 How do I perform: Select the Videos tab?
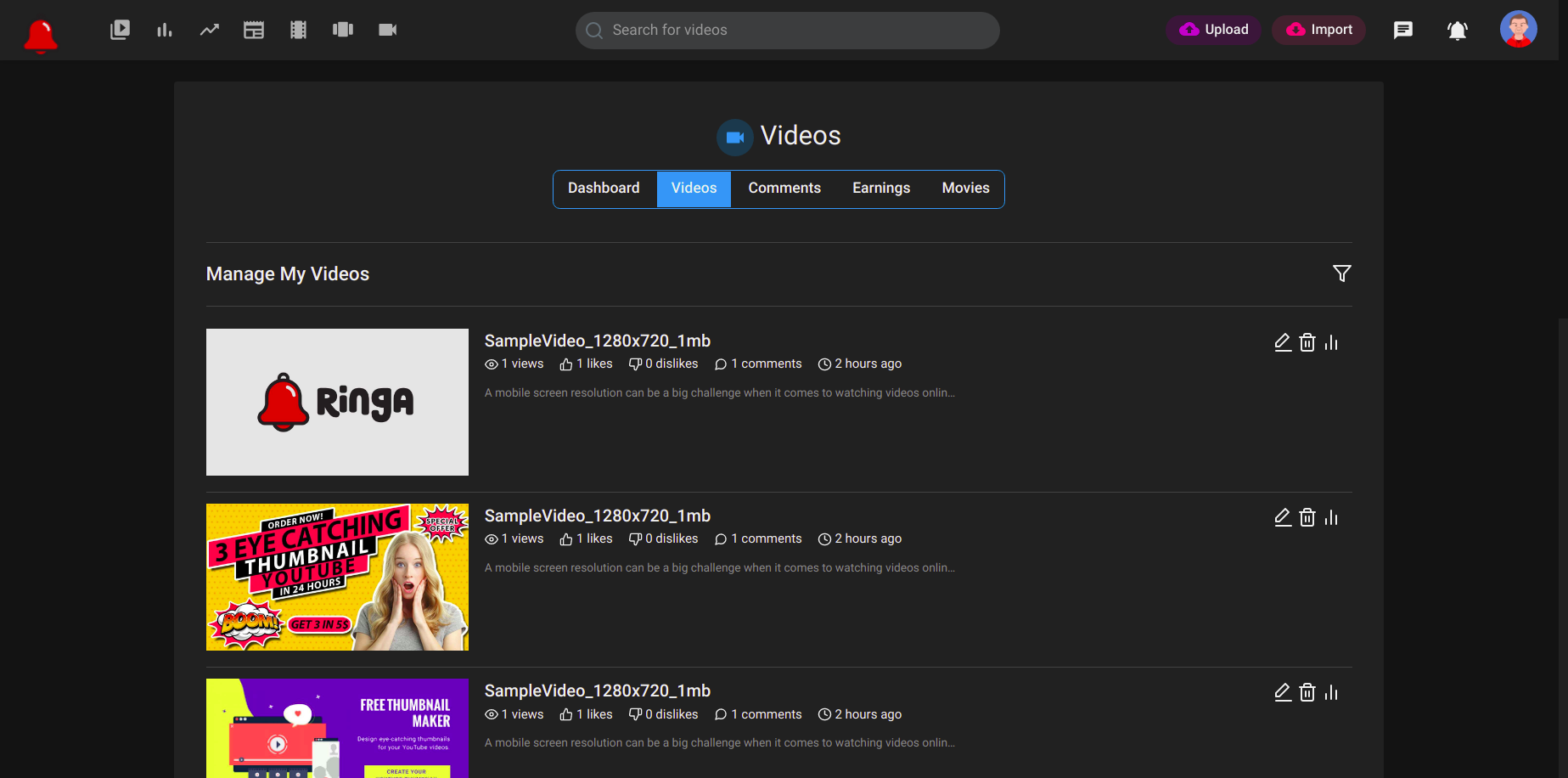pyautogui.click(x=694, y=189)
